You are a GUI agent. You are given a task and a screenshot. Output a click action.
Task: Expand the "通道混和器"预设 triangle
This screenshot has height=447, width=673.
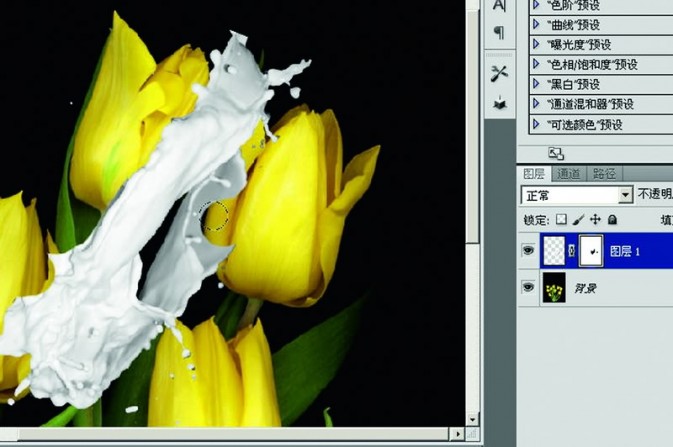click(536, 103)
